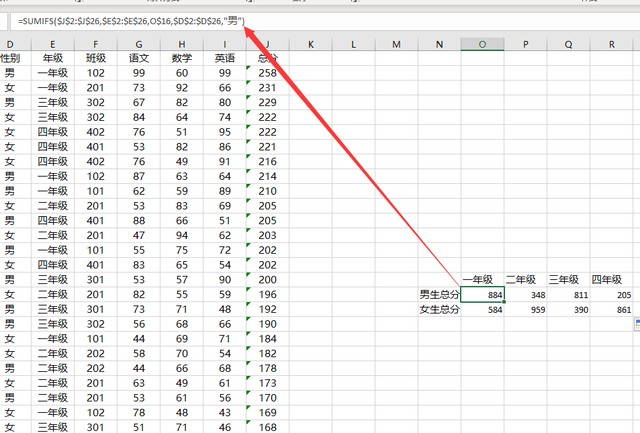Select total score cell 216

click(267, 162)
